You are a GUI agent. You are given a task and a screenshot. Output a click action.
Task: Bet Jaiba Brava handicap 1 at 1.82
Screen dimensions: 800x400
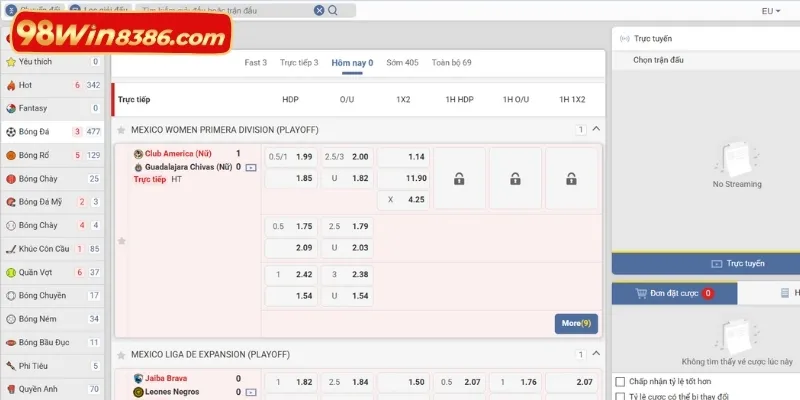tap(291, 382)
